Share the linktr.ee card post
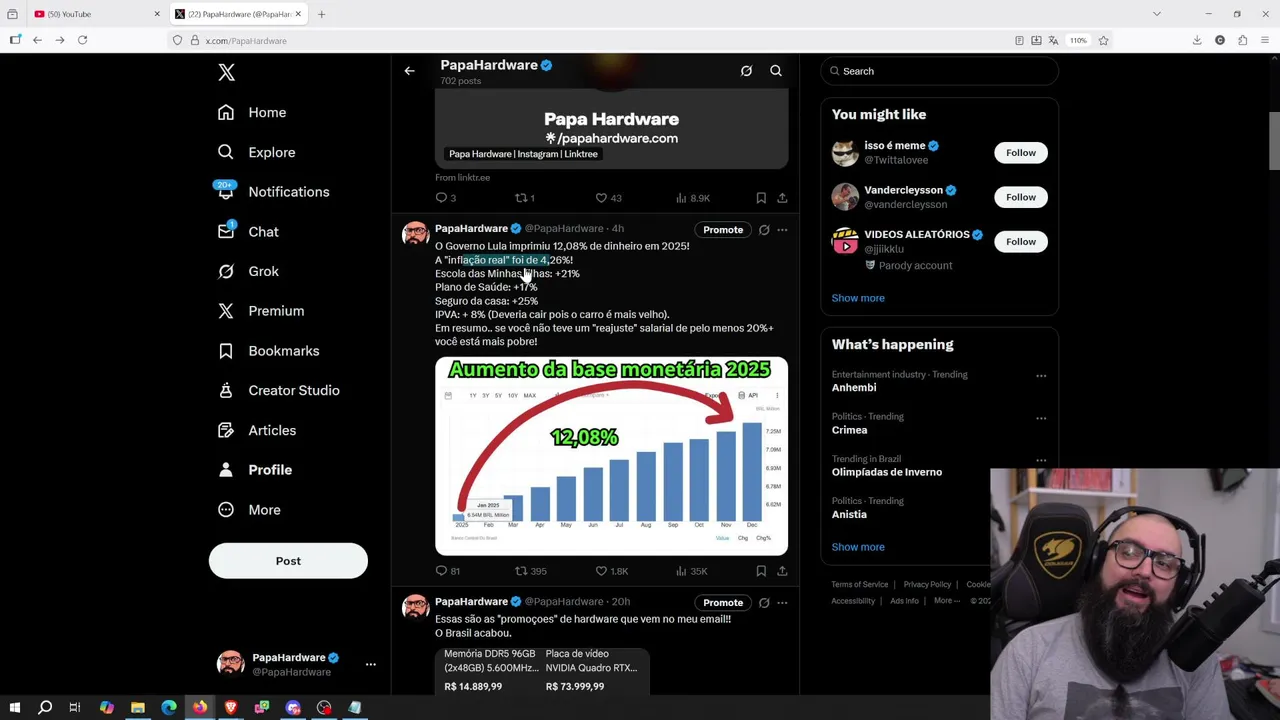The image size is (1280, 720). click(x=782, y=198)
